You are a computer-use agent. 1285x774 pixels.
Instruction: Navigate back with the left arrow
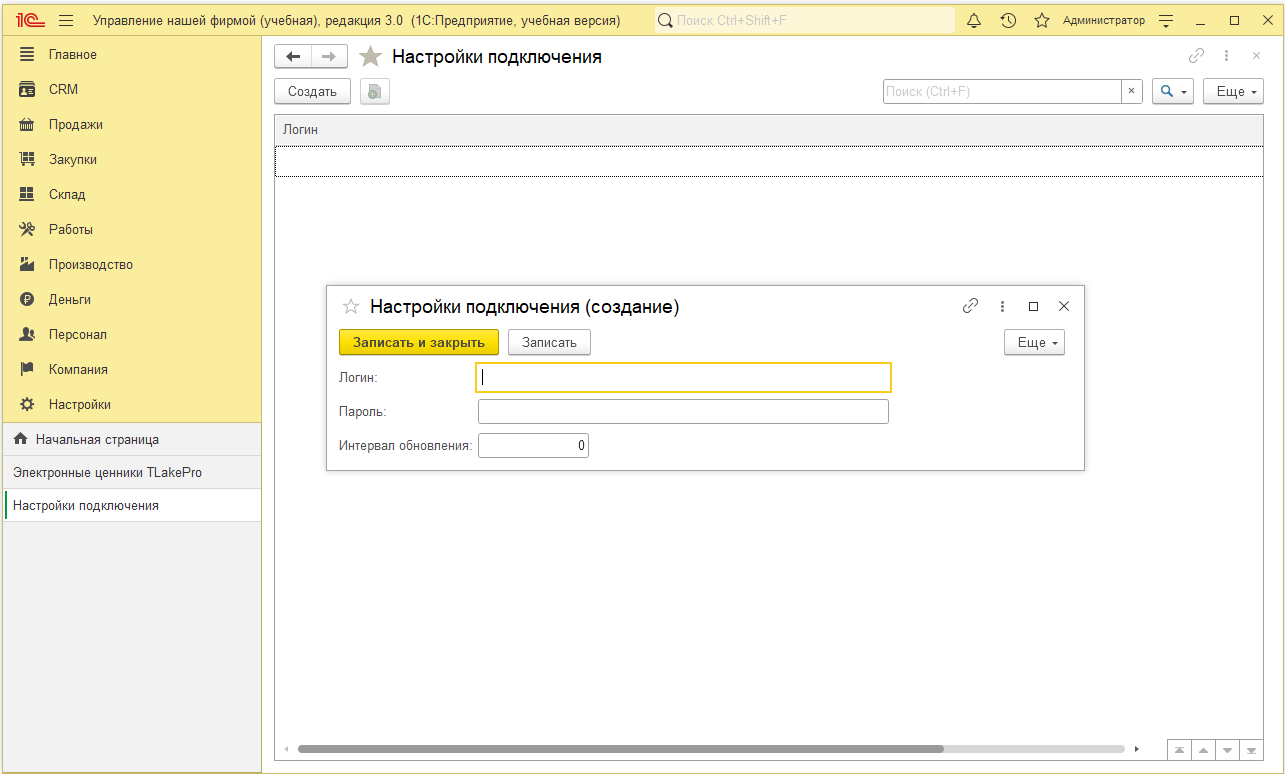point(293,57)
